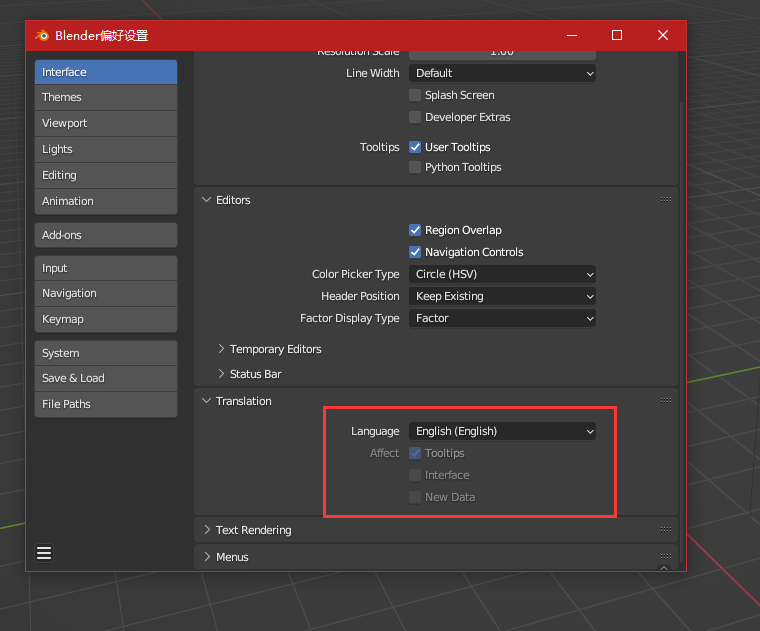Open the Line Width dropdown
The width and height of the screenshot is (760, 631).
(x=502, y=73)
